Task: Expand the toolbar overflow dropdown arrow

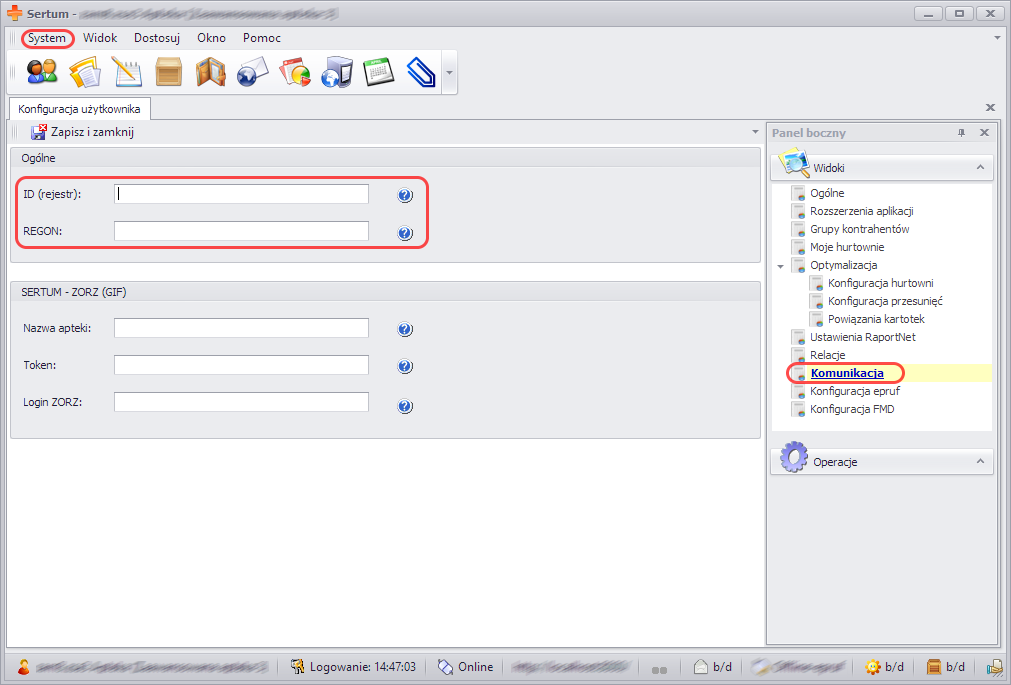Action: pos(449,73)
